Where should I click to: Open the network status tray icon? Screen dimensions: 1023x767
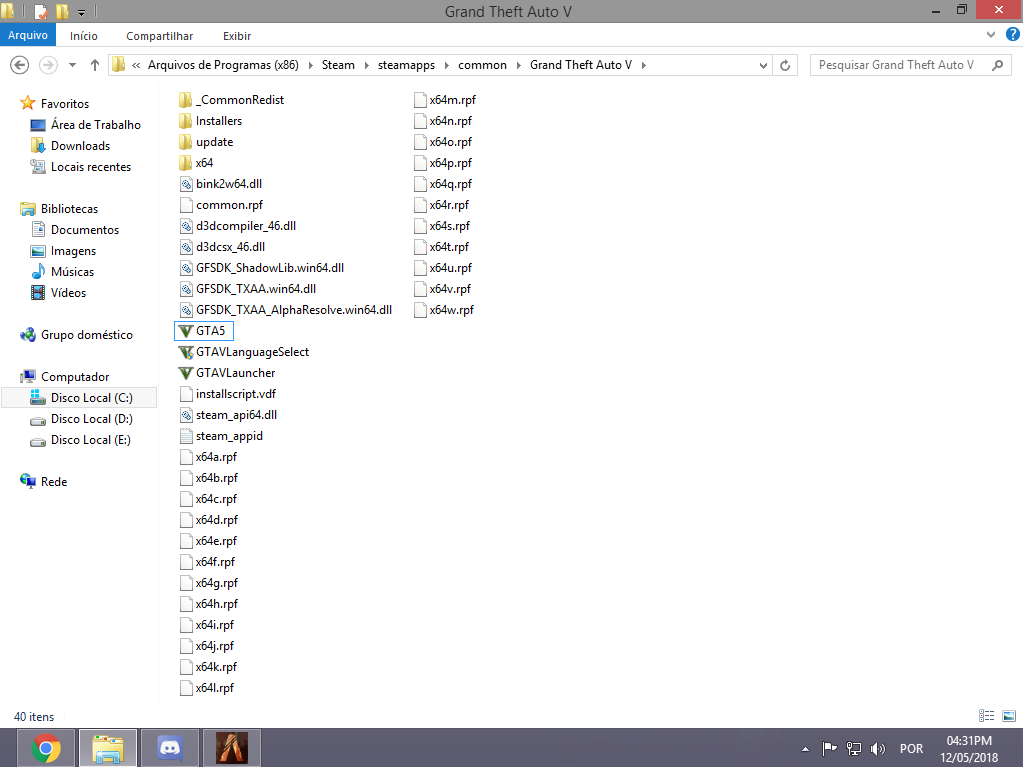[853, 749]
